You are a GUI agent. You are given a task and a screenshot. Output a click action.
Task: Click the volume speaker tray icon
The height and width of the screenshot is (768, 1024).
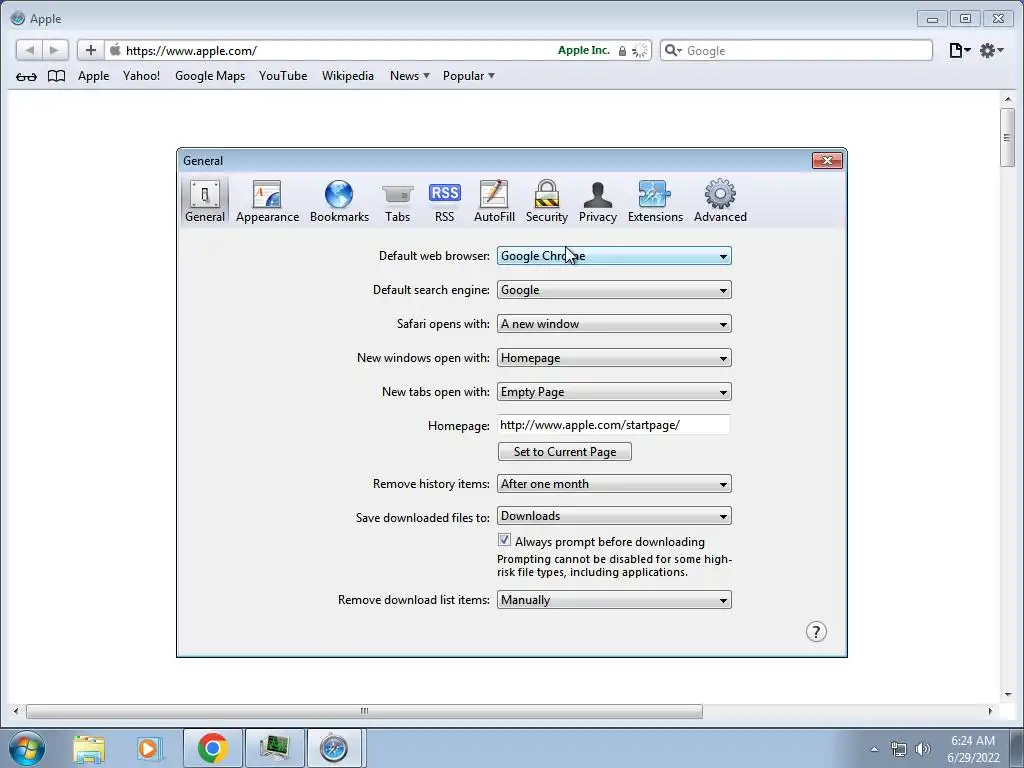tap(922, 749)
